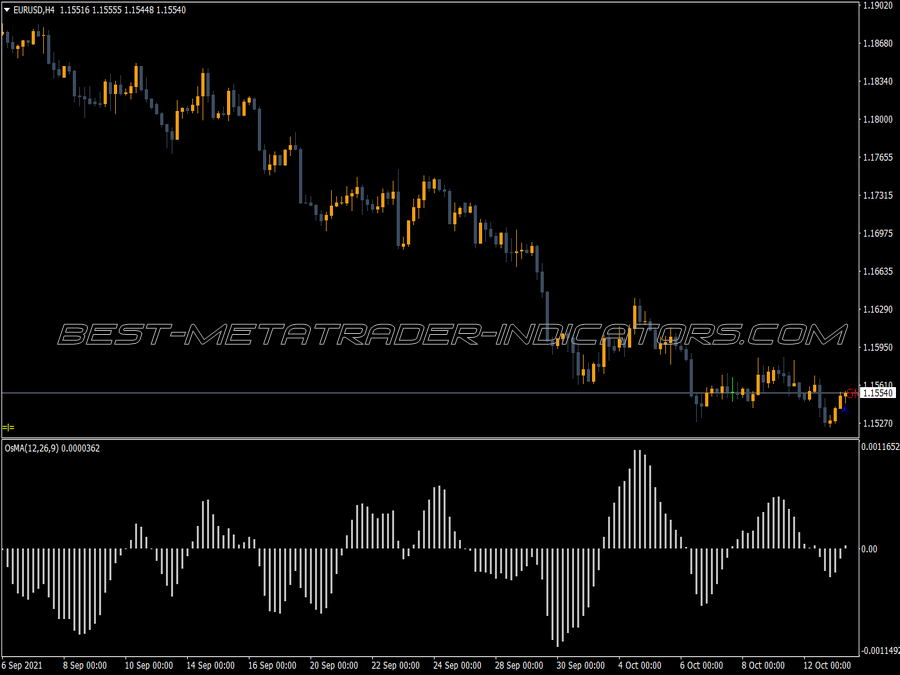This screenshot has width=900, height=675.
Task: Click the 1.17315 price axis label
Action: 878,196
